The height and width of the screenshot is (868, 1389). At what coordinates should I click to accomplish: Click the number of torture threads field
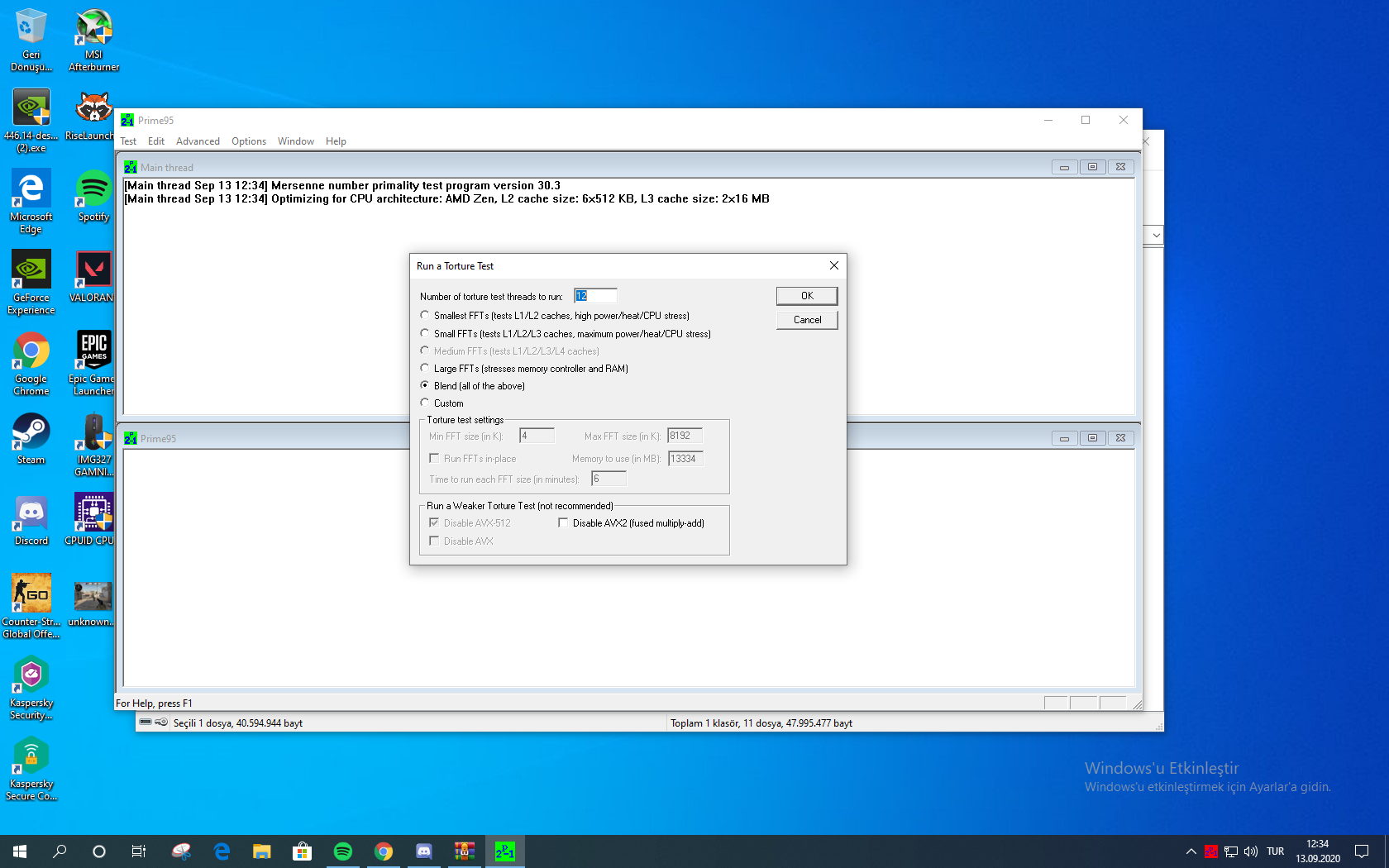click(x=595, y=296)
